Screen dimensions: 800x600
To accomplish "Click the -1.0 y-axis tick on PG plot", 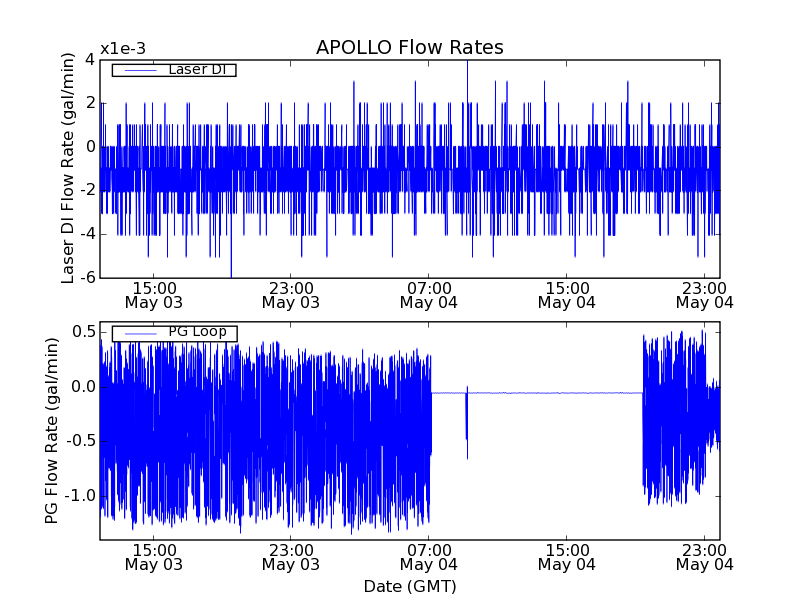I will 80,496.
